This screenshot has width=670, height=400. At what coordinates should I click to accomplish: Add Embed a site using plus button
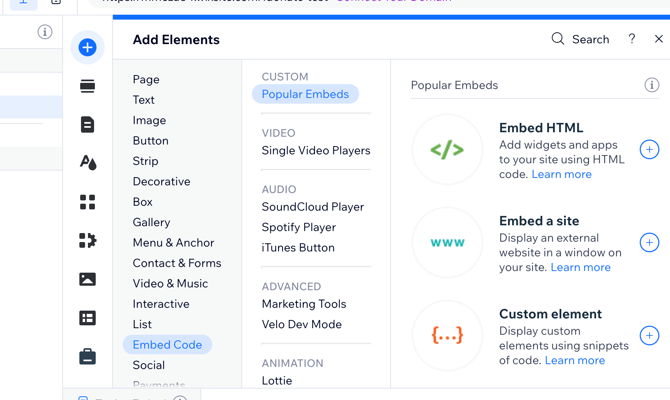649,243
